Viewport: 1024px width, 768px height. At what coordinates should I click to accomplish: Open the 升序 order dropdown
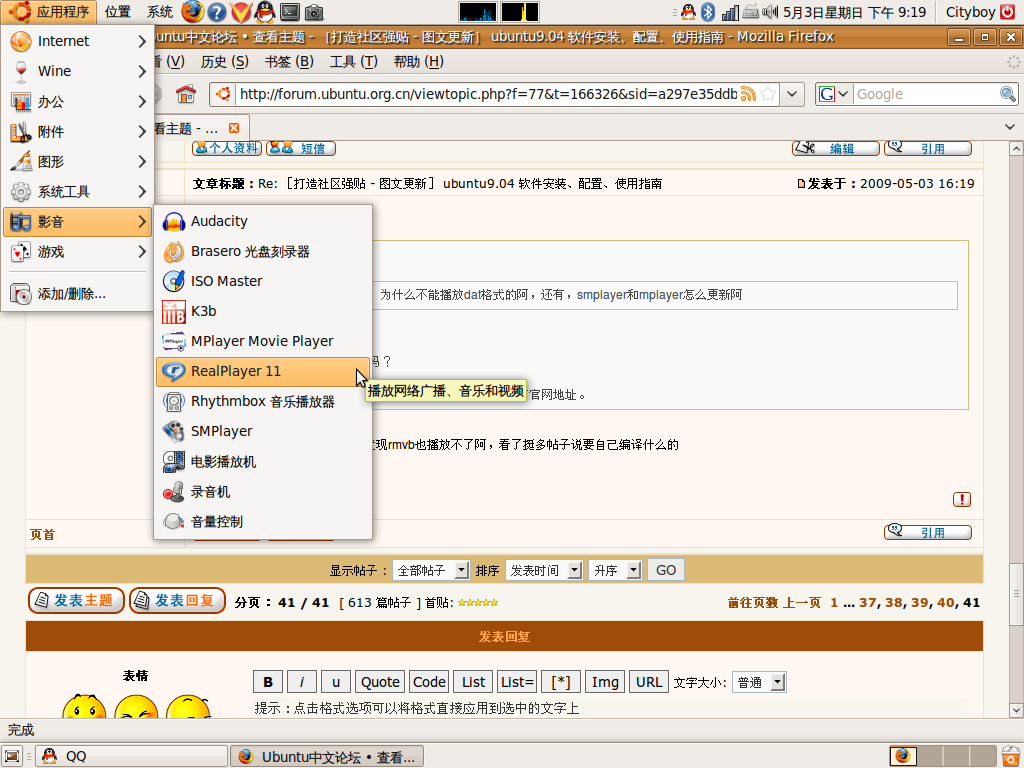[615, 570]
